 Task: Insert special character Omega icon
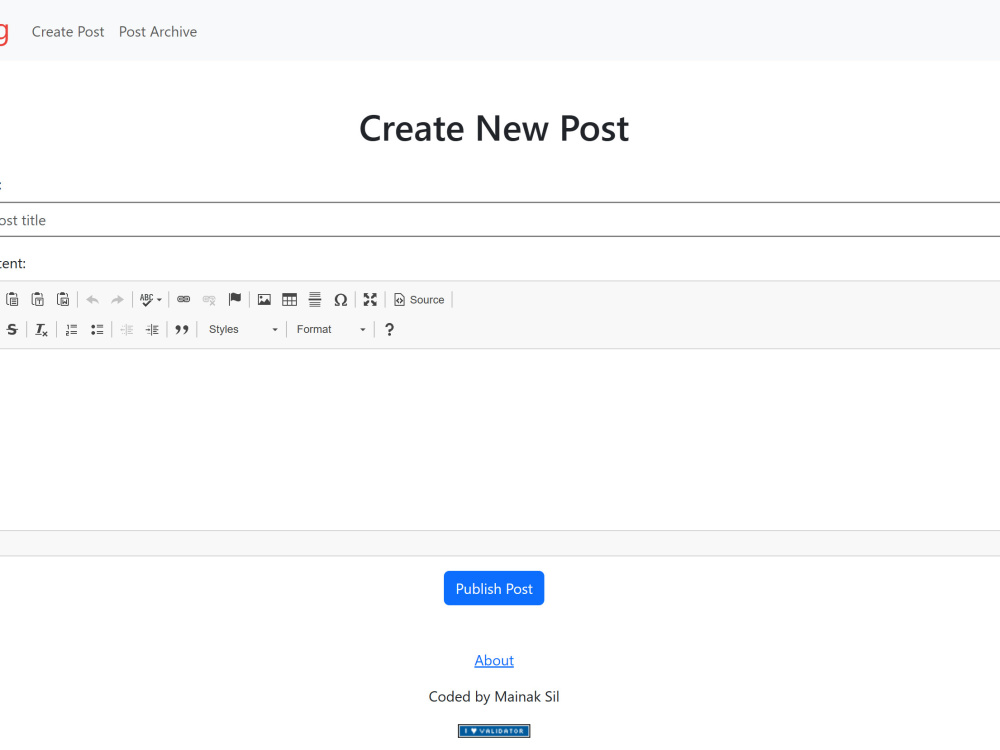[341, 299]
